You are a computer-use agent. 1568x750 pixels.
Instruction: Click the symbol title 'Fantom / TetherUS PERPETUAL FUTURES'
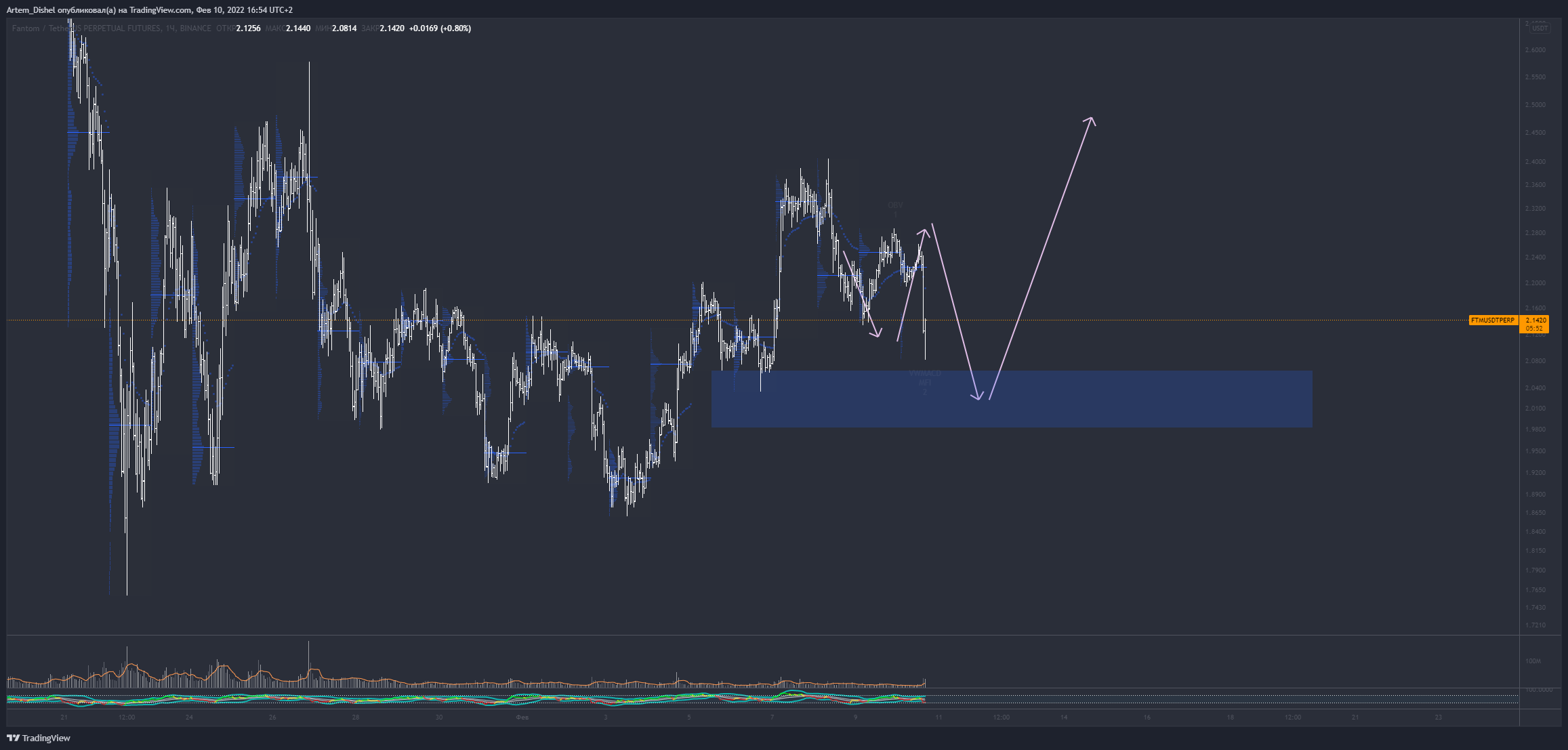[87, 28]
